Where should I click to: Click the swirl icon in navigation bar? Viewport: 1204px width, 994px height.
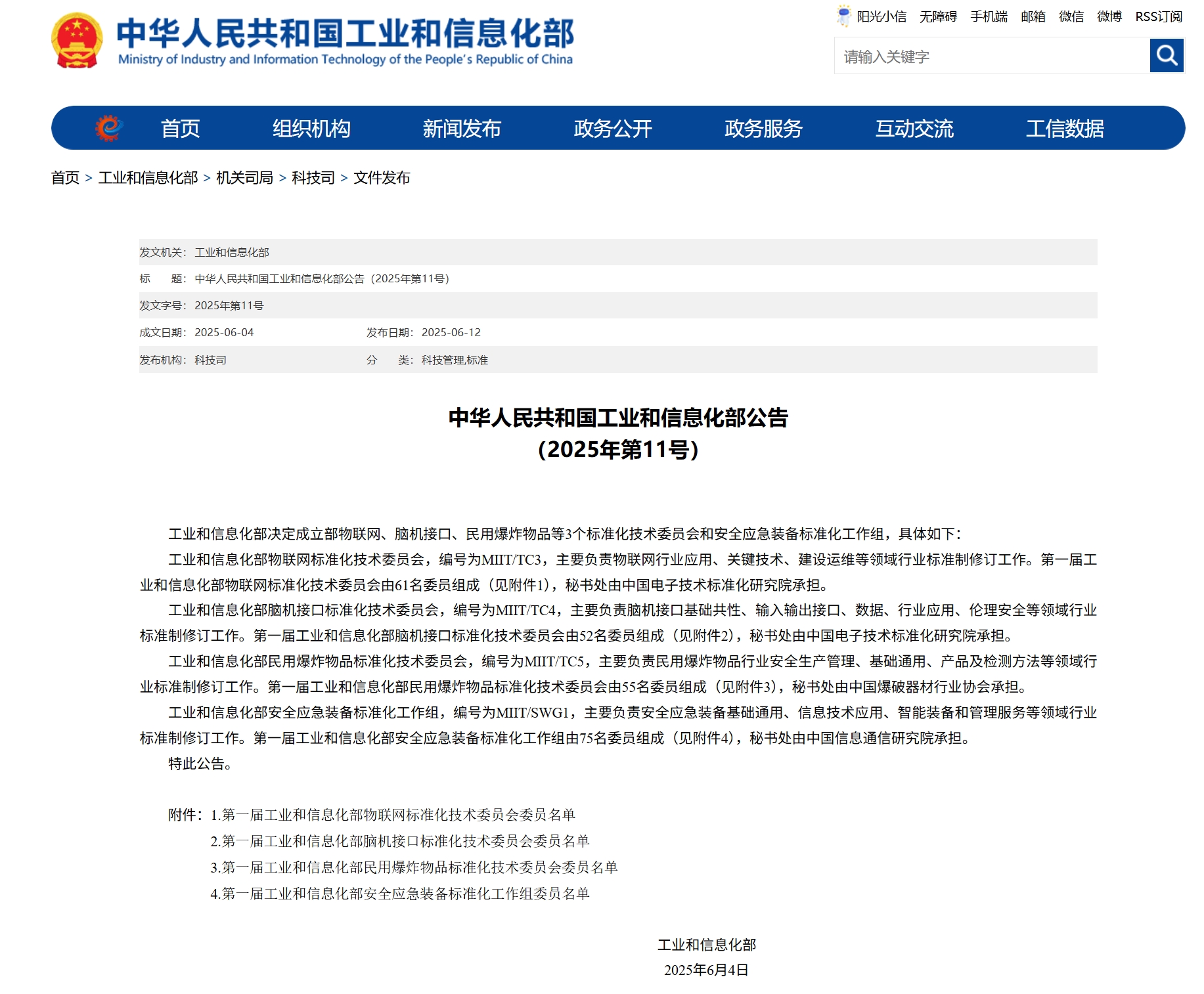(108, 128)
